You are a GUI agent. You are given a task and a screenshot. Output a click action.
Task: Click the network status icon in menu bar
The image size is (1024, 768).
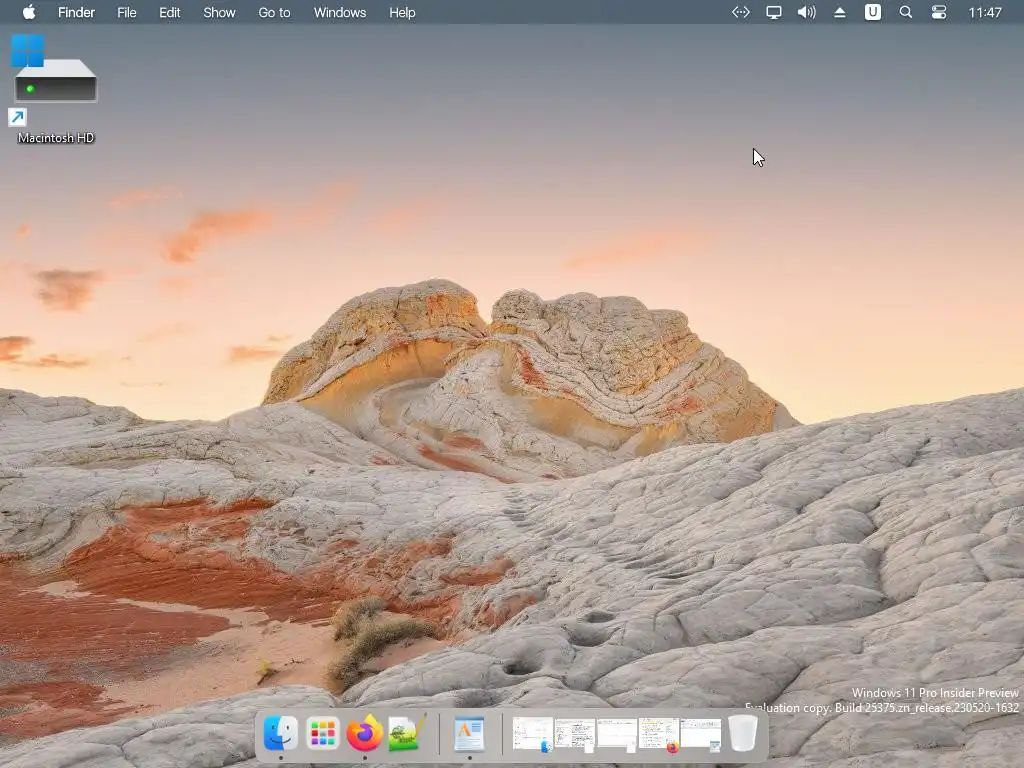click(x=741, y=12)
